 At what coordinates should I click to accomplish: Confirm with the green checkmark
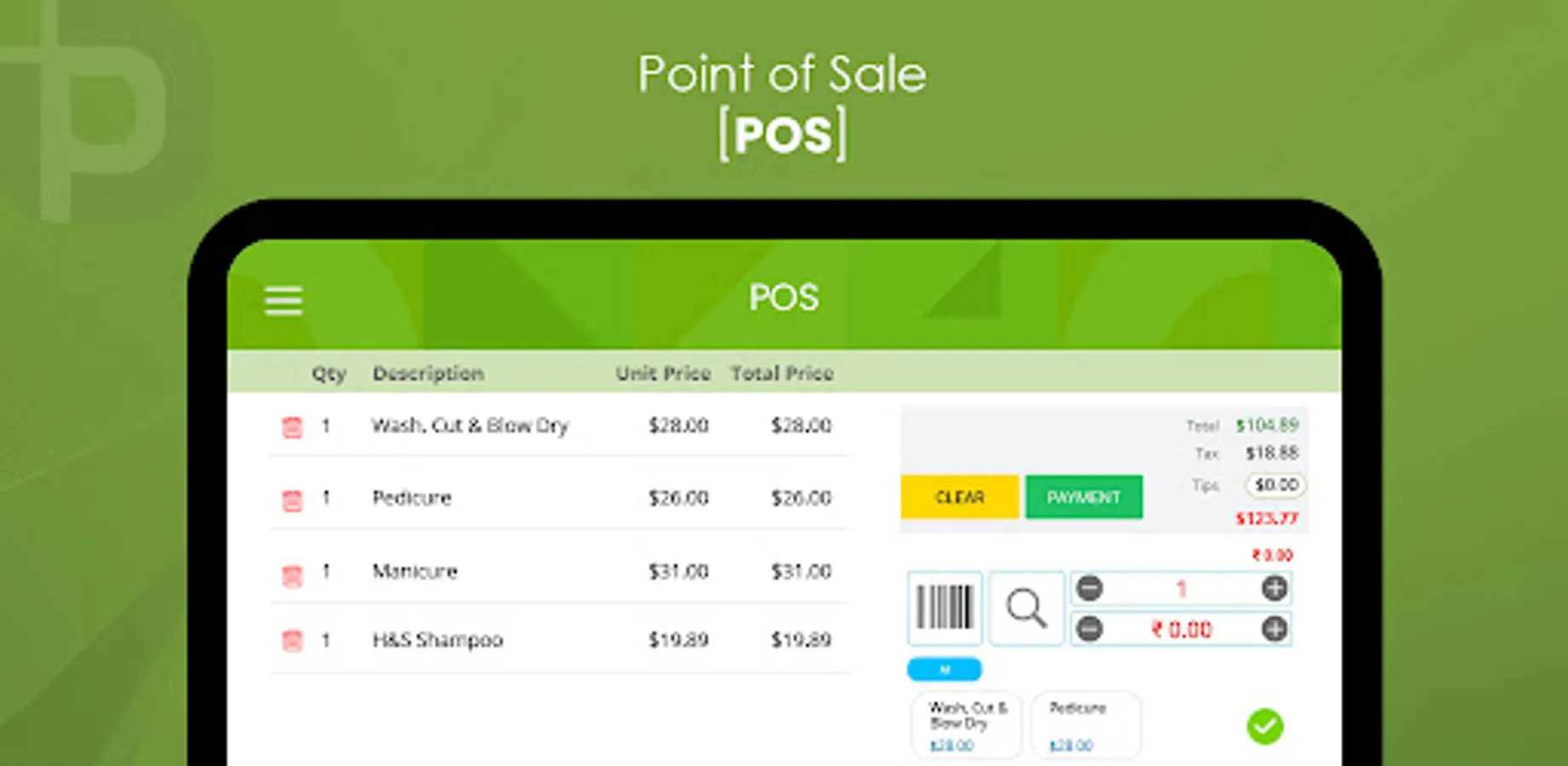point(1264,726)
